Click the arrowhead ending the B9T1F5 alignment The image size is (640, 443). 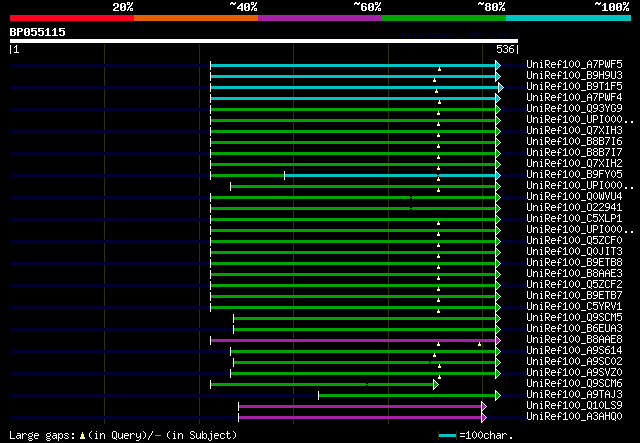coord(501,87)
